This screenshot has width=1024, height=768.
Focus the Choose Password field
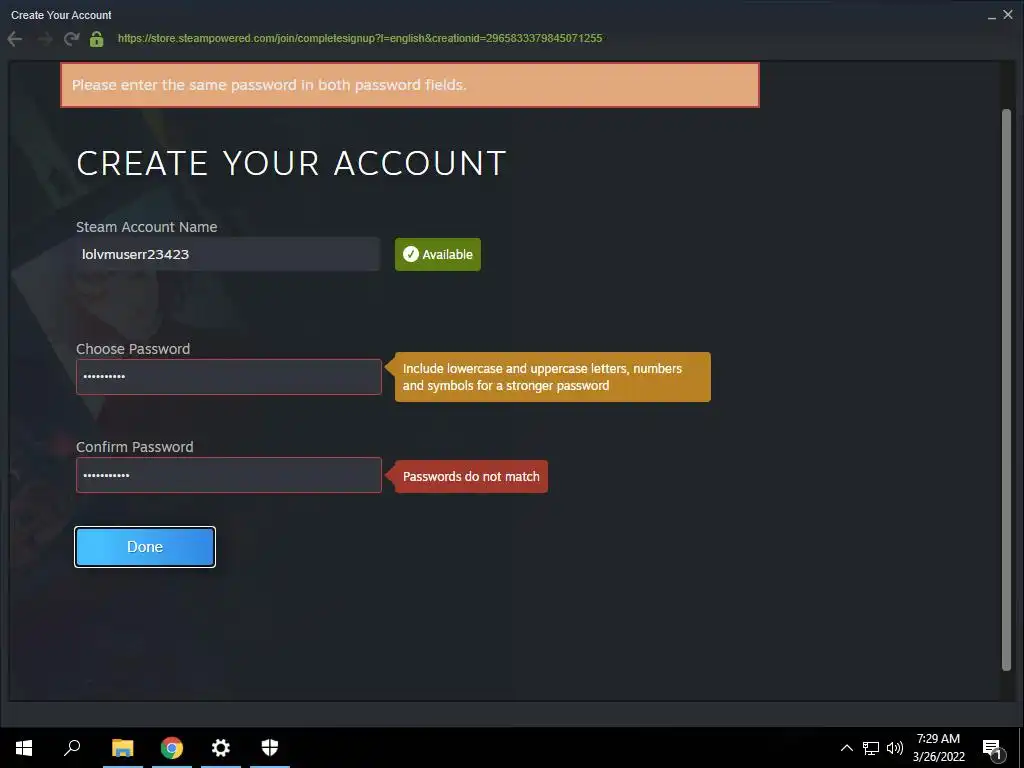(229, 377)
